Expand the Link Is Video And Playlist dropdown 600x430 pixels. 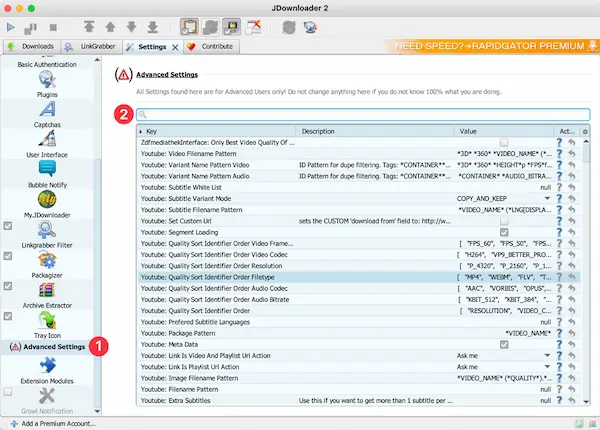[x=547, y=355]
